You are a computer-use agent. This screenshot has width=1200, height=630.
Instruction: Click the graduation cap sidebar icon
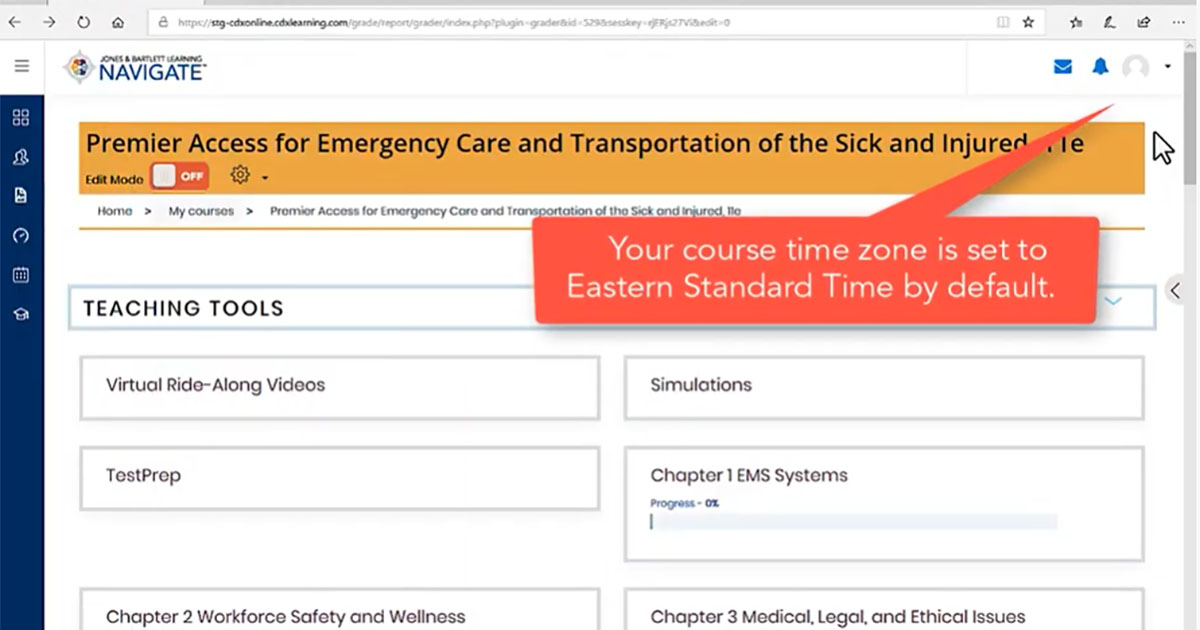(21, 314)
